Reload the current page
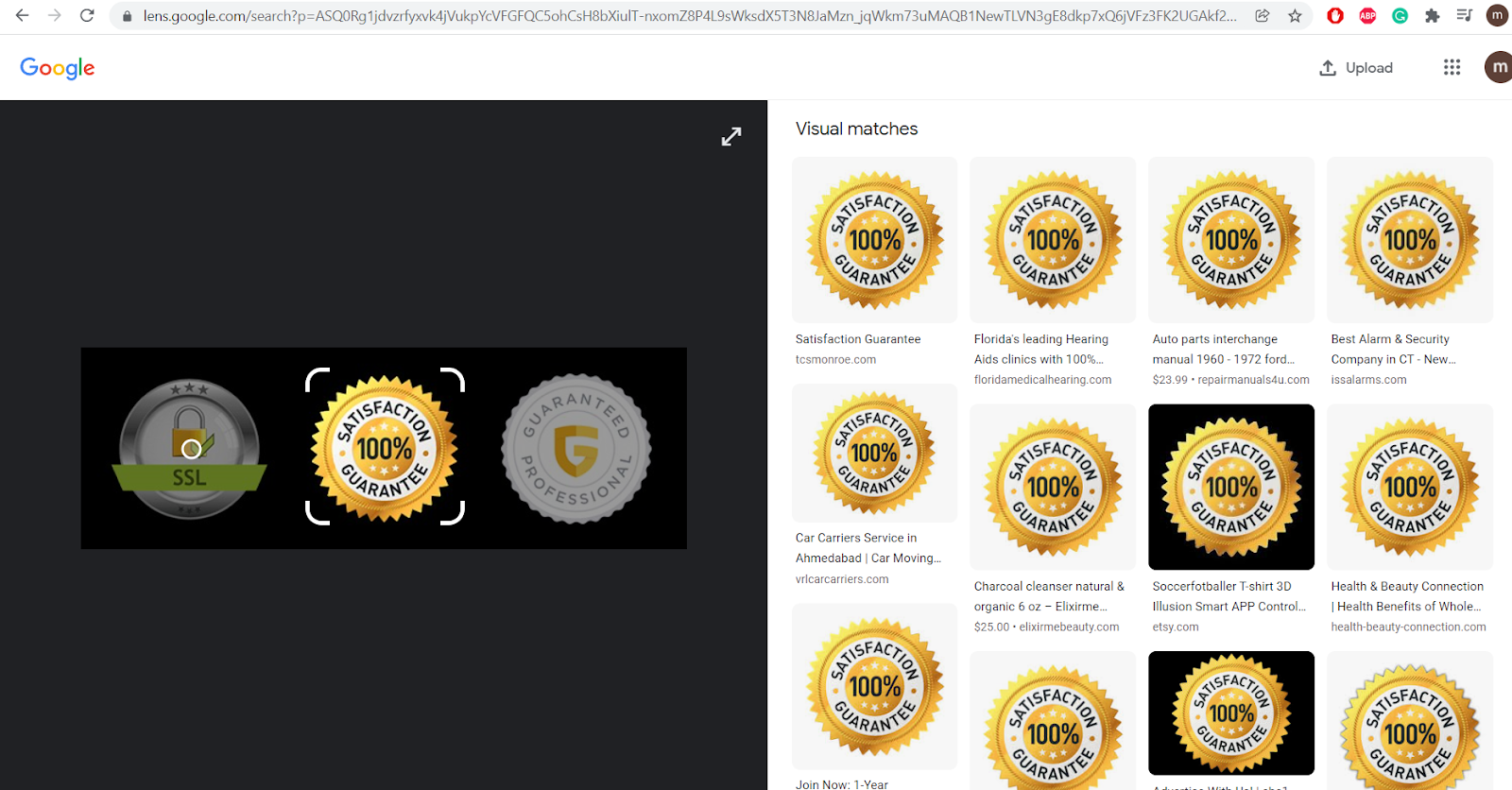Viewport: 1512px width, 790px height. (x=87, y=16)
